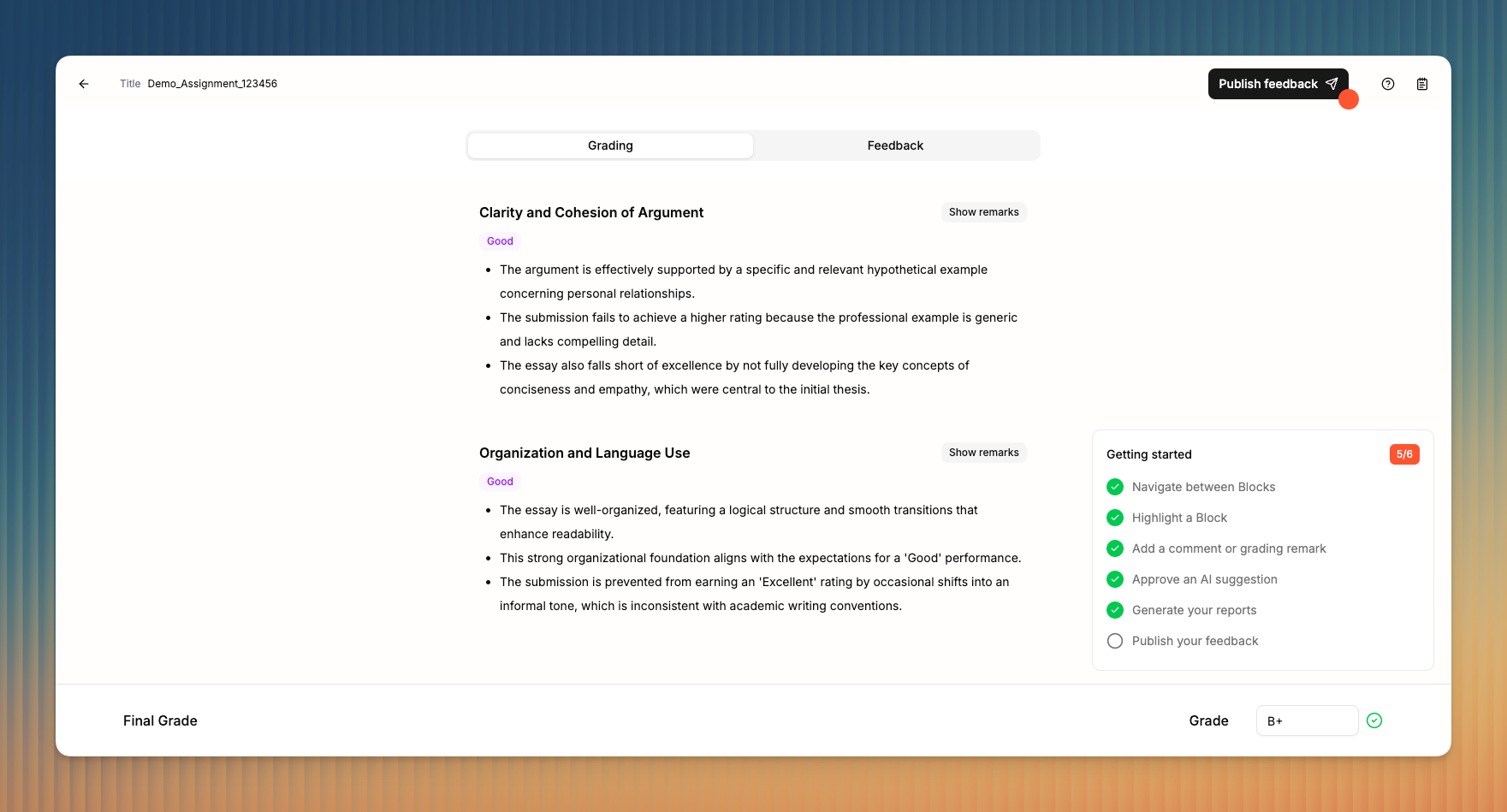Click the Add a comment or grading remark text
Viewport: 1507px width, 812px height.
[x=1229, y=548]
